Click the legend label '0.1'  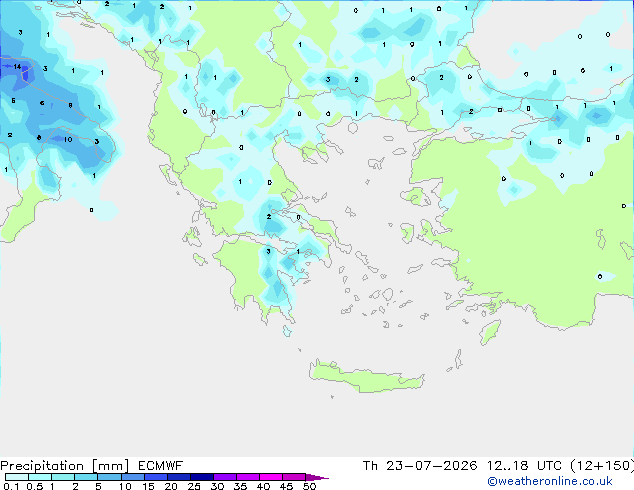tap(11, 486)
